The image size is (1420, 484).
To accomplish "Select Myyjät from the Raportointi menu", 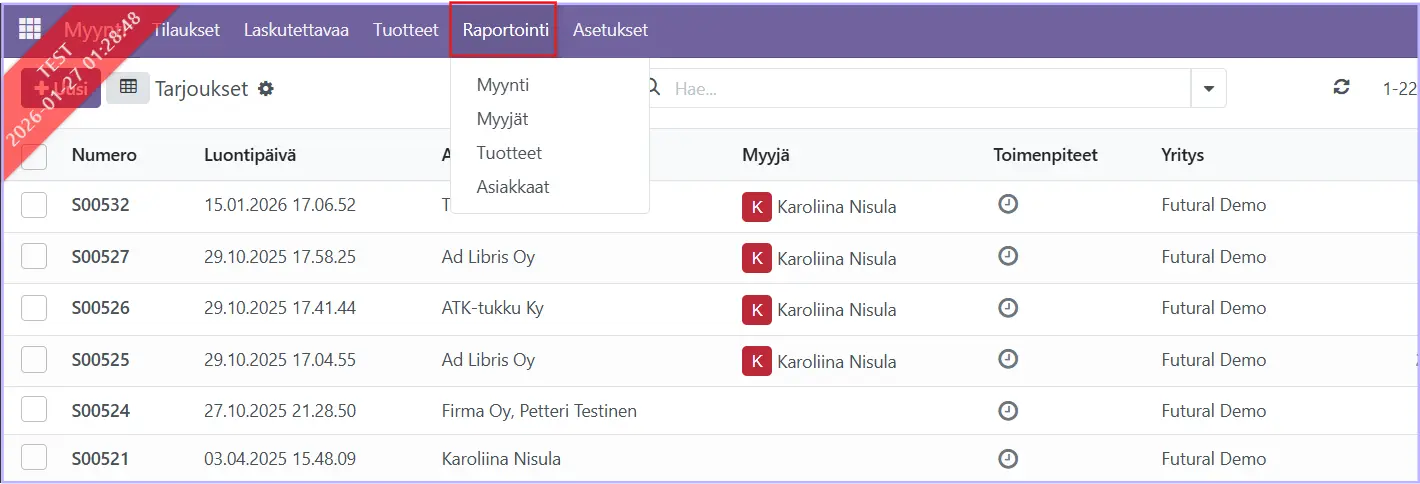I will [502, 119].
